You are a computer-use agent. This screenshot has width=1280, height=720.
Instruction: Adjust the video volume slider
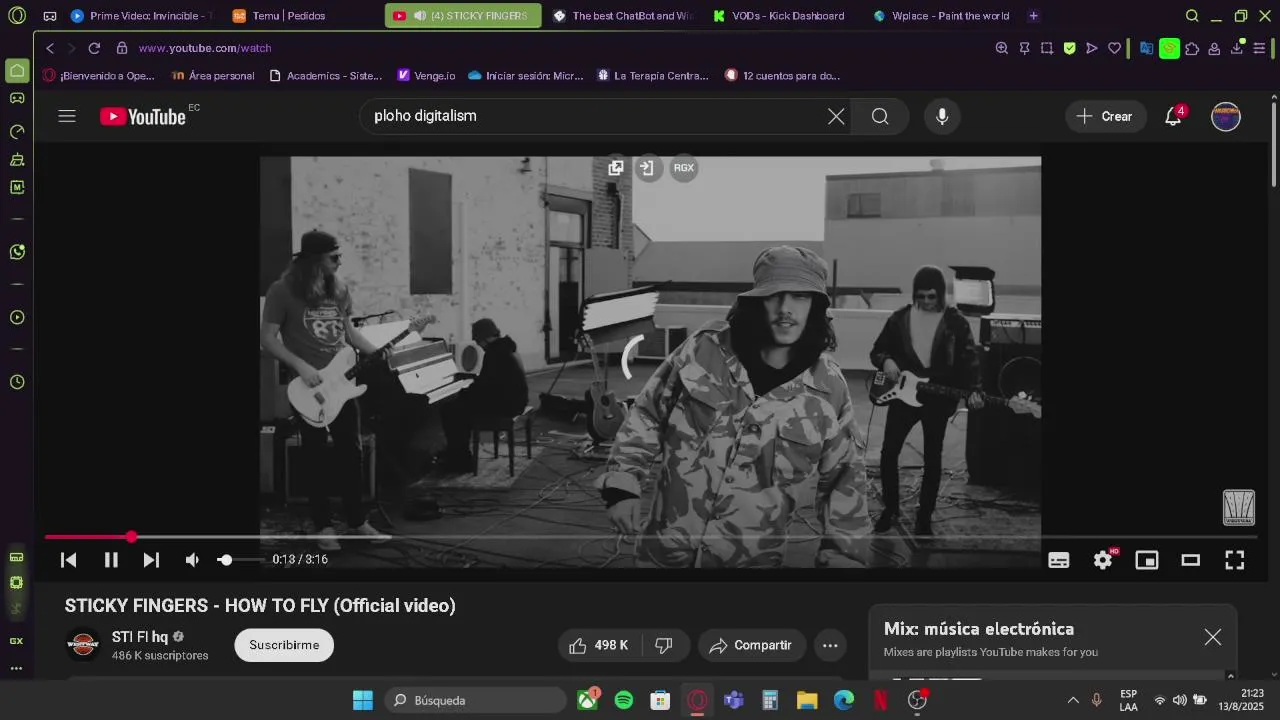pyautogui.click(x=240, y=560)
